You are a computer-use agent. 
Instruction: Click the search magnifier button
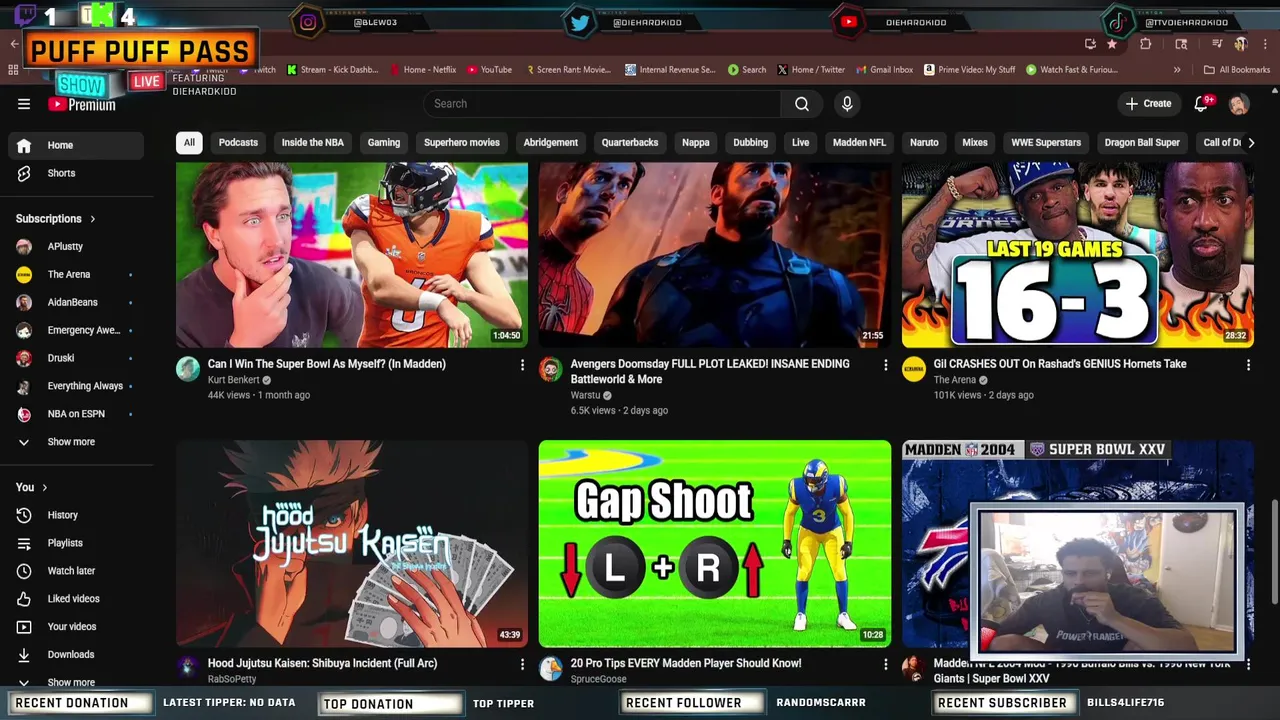(x=802, y=104)
